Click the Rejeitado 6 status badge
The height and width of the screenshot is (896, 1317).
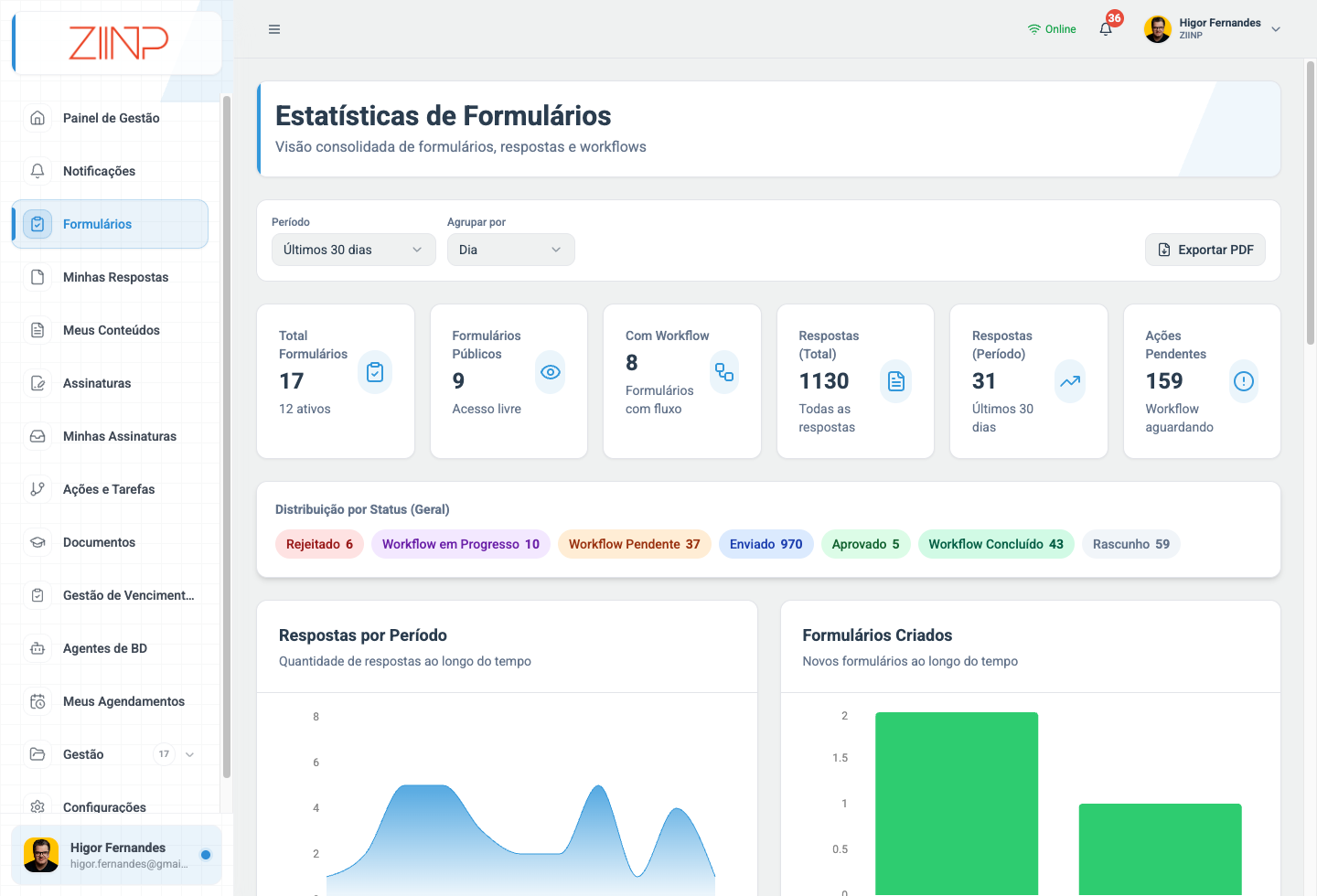pos(319,544)
